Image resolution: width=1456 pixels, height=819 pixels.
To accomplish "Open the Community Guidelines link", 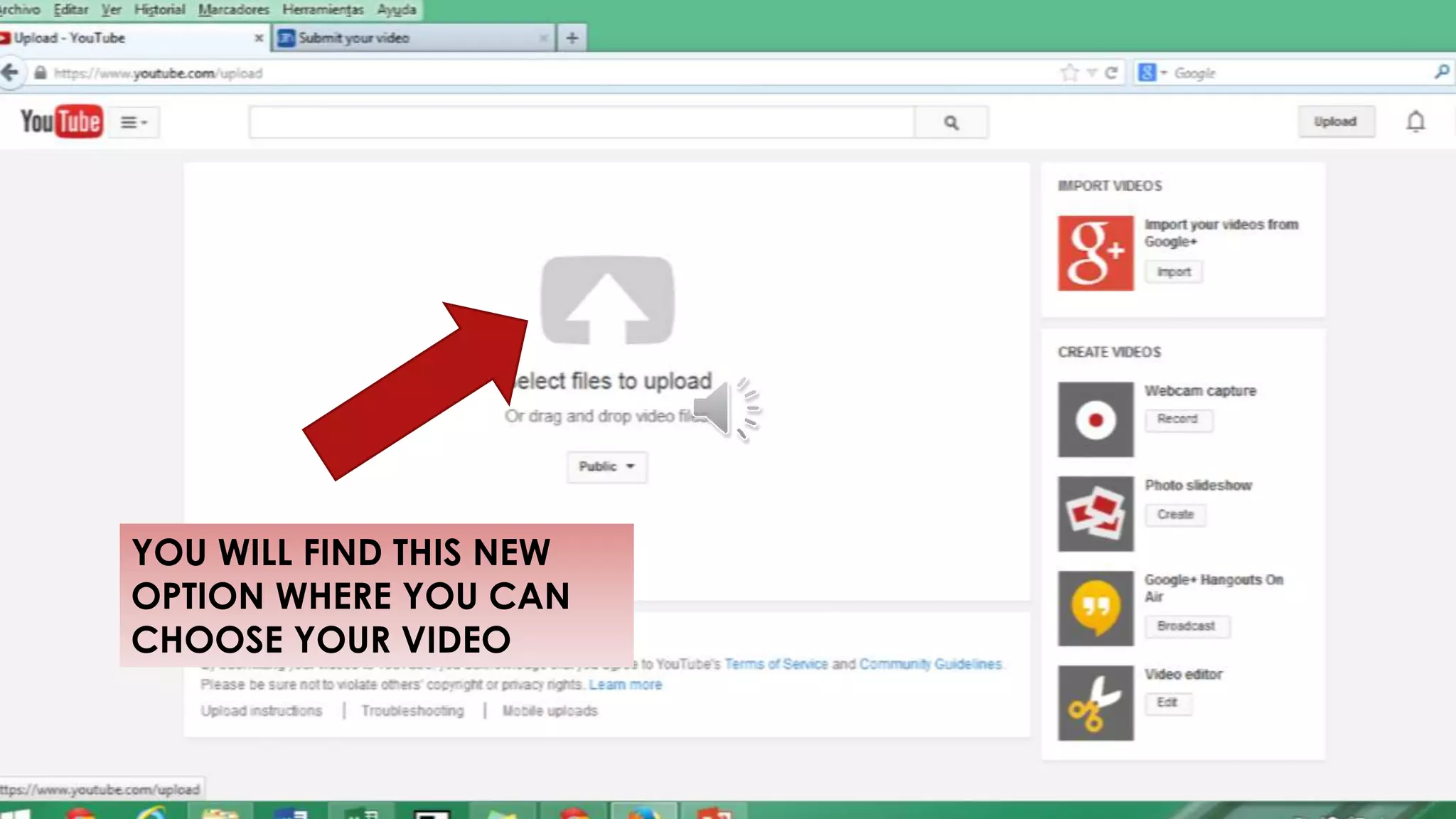I will pyautogui.click(x=931, y=664).
